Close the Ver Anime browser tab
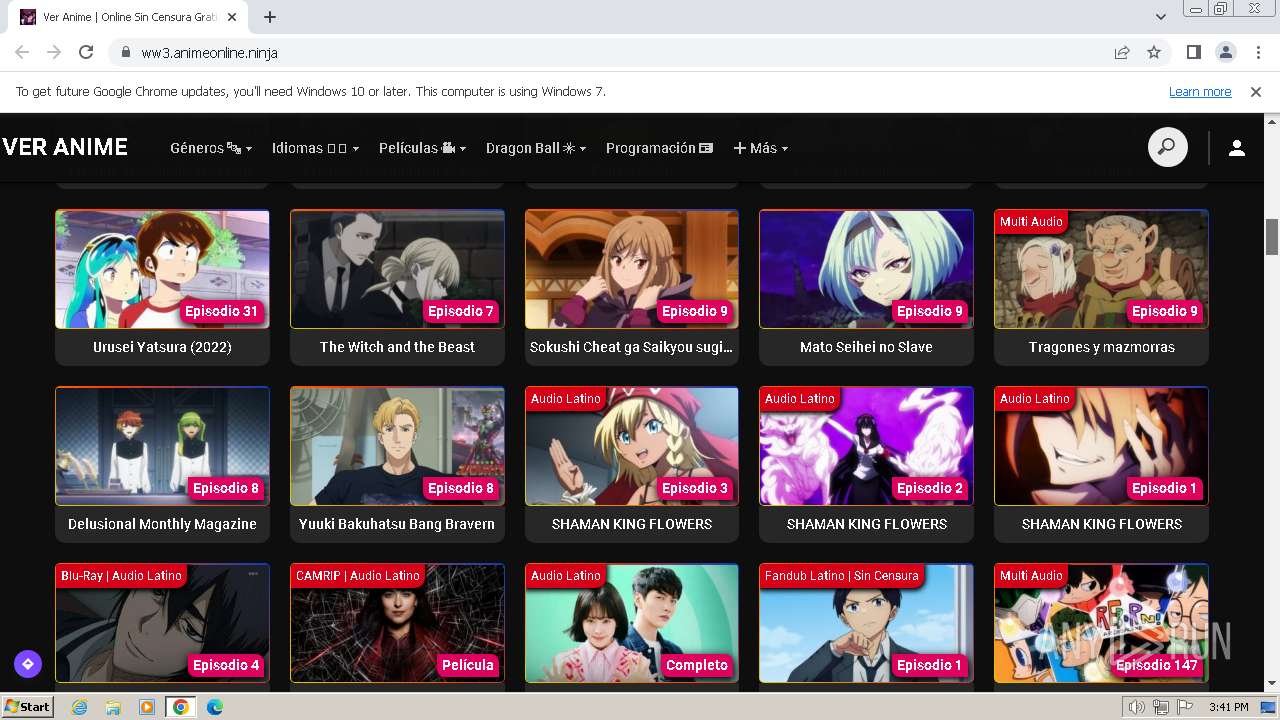 point(233,17)
